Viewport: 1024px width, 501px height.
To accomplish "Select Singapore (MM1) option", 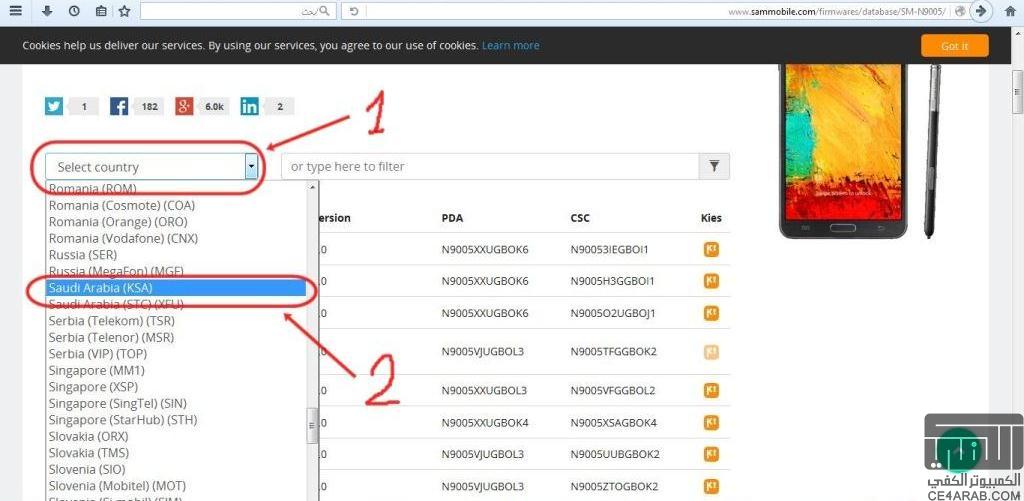I will point(176,370).
